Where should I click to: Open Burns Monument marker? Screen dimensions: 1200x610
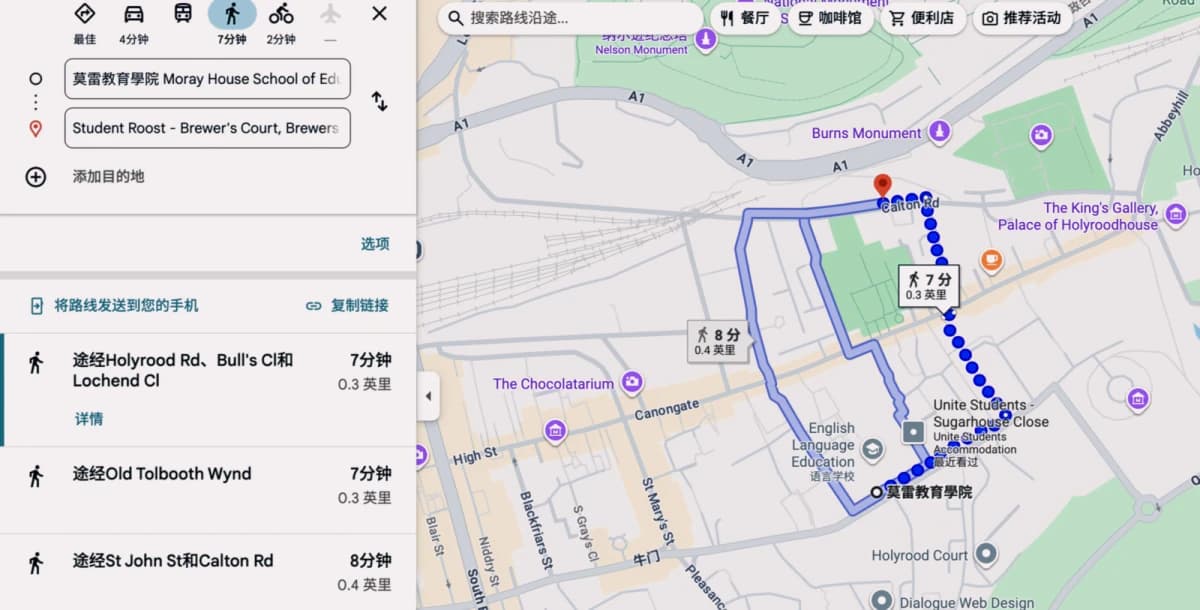pyautogui.click(x=939, y=132)
